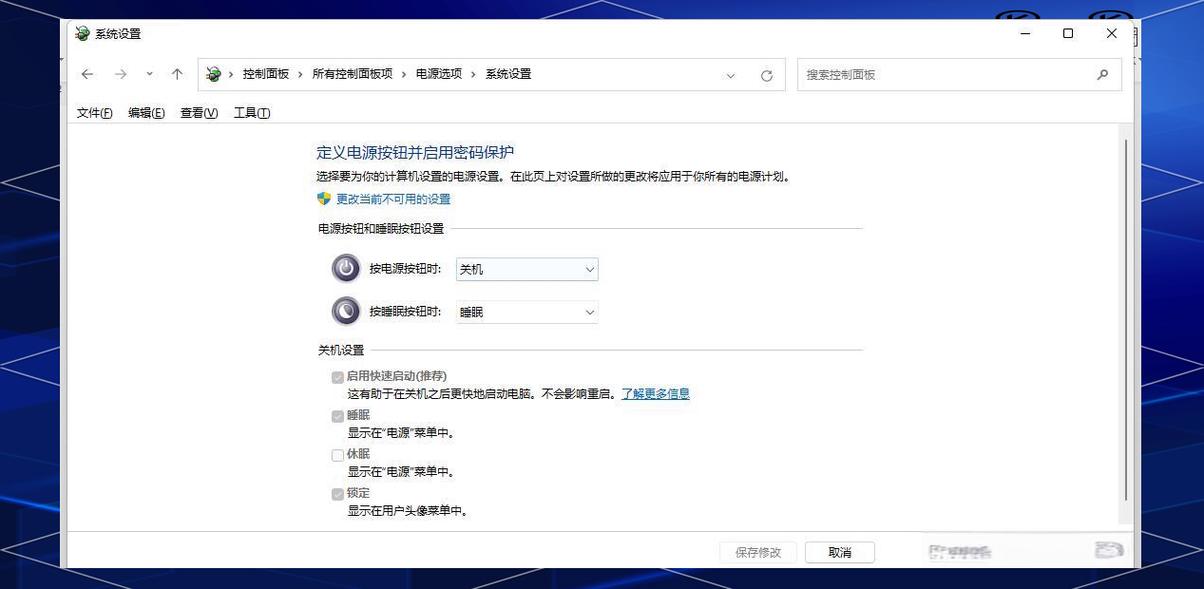Open the 按睡眠按钮时 dropdown showing 睡眠

point(526,311)
